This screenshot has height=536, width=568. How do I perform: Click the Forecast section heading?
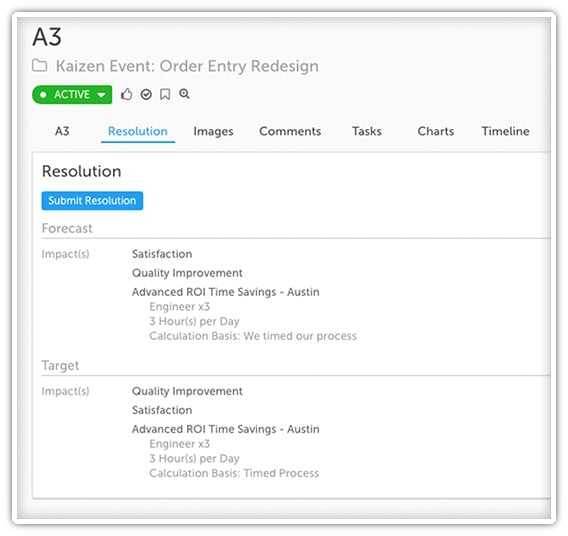(67, 229)
